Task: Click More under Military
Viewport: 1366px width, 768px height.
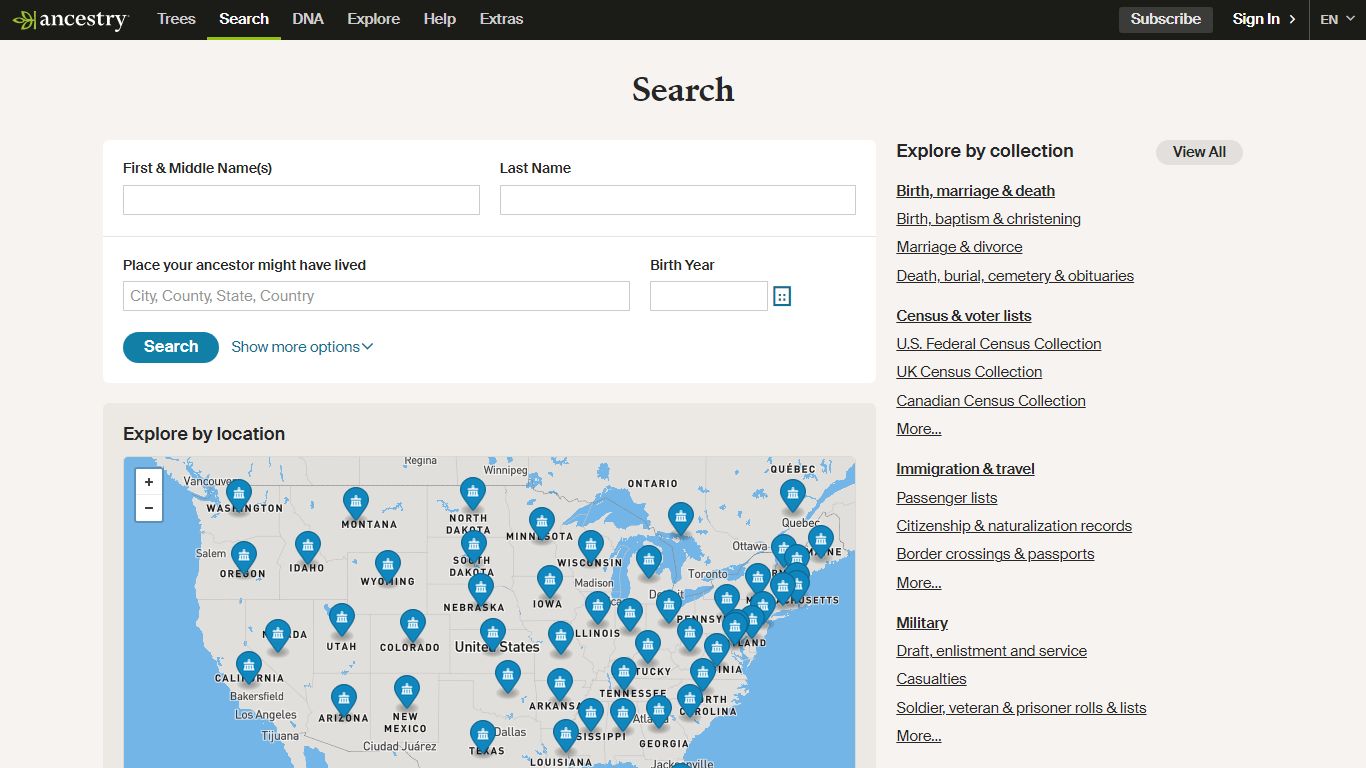Action: (x=919, y=736)
